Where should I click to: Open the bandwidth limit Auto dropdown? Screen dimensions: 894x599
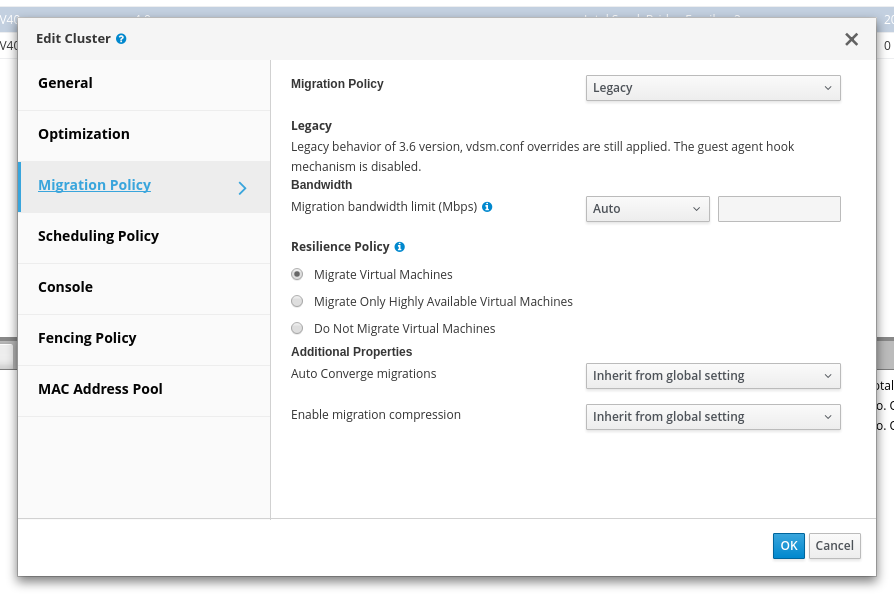tap(647, 209)
